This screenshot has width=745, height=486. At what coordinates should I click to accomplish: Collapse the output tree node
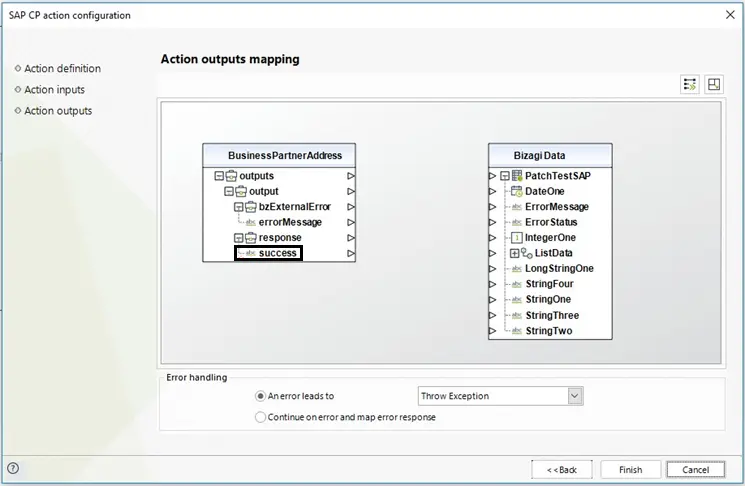[x=229, y=191]
